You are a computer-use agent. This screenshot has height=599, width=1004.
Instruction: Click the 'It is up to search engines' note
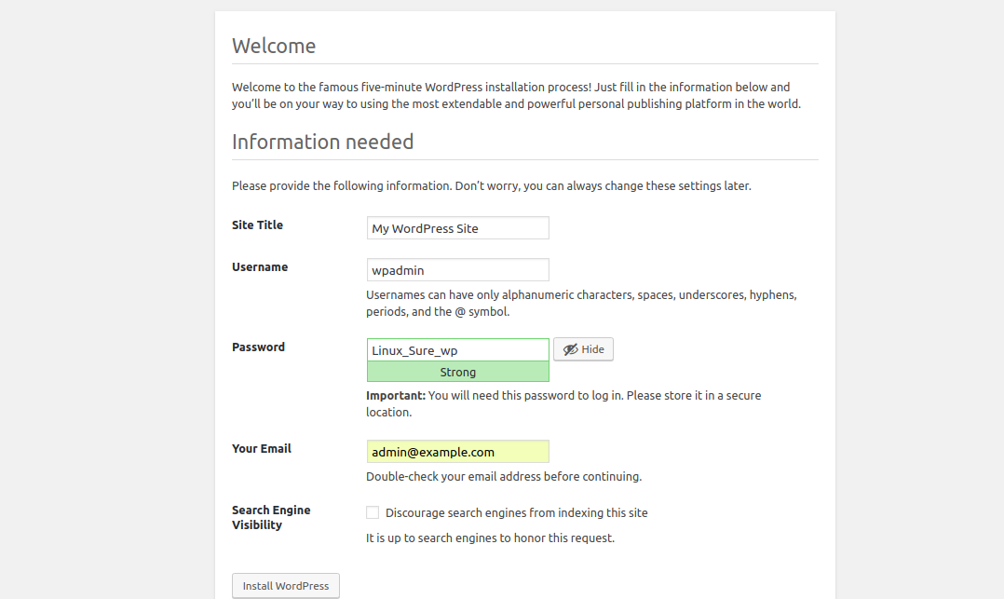[x=490, y=538]
